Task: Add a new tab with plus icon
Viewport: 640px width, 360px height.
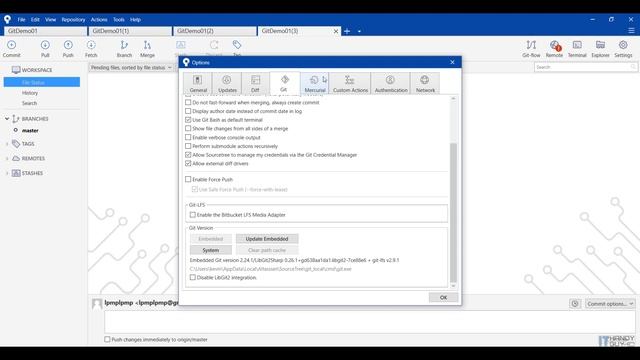Action: [347, 31]
